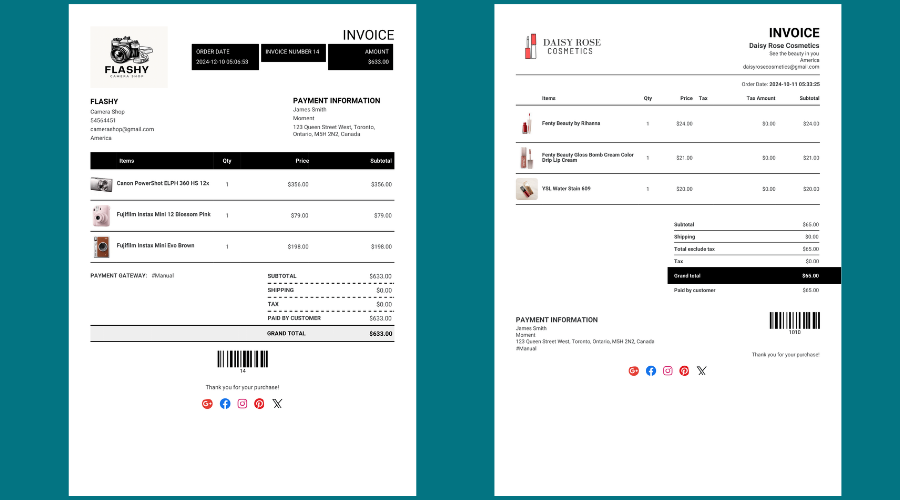900x500 pixels.
Task: Click 'Fujifilm Instax Mini Evo Brown' item name
Action: [156, 246]
